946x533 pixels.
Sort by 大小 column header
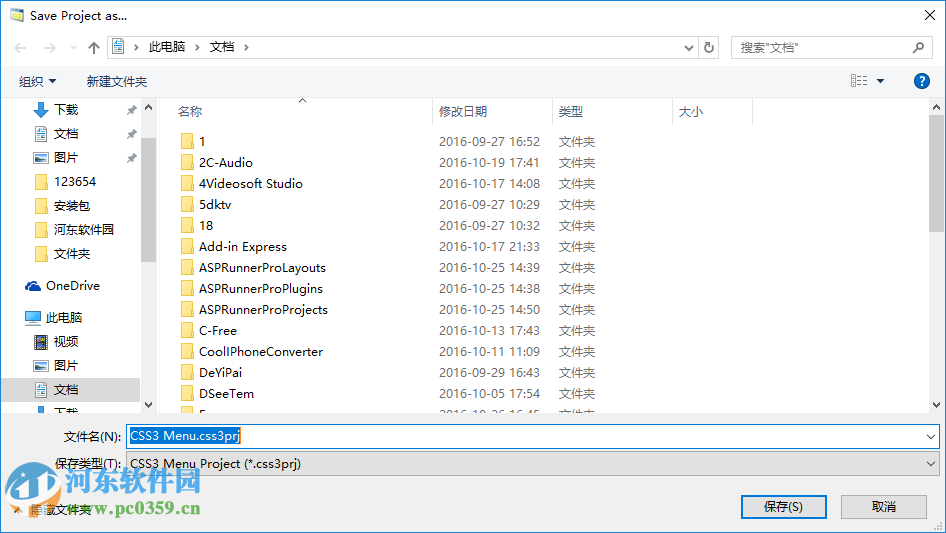point(690,112)
